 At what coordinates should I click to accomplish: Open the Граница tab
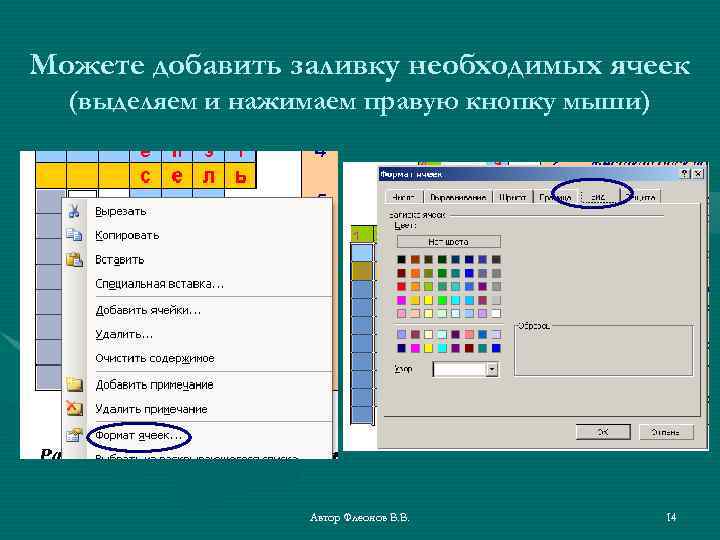(x=555, y=197)
